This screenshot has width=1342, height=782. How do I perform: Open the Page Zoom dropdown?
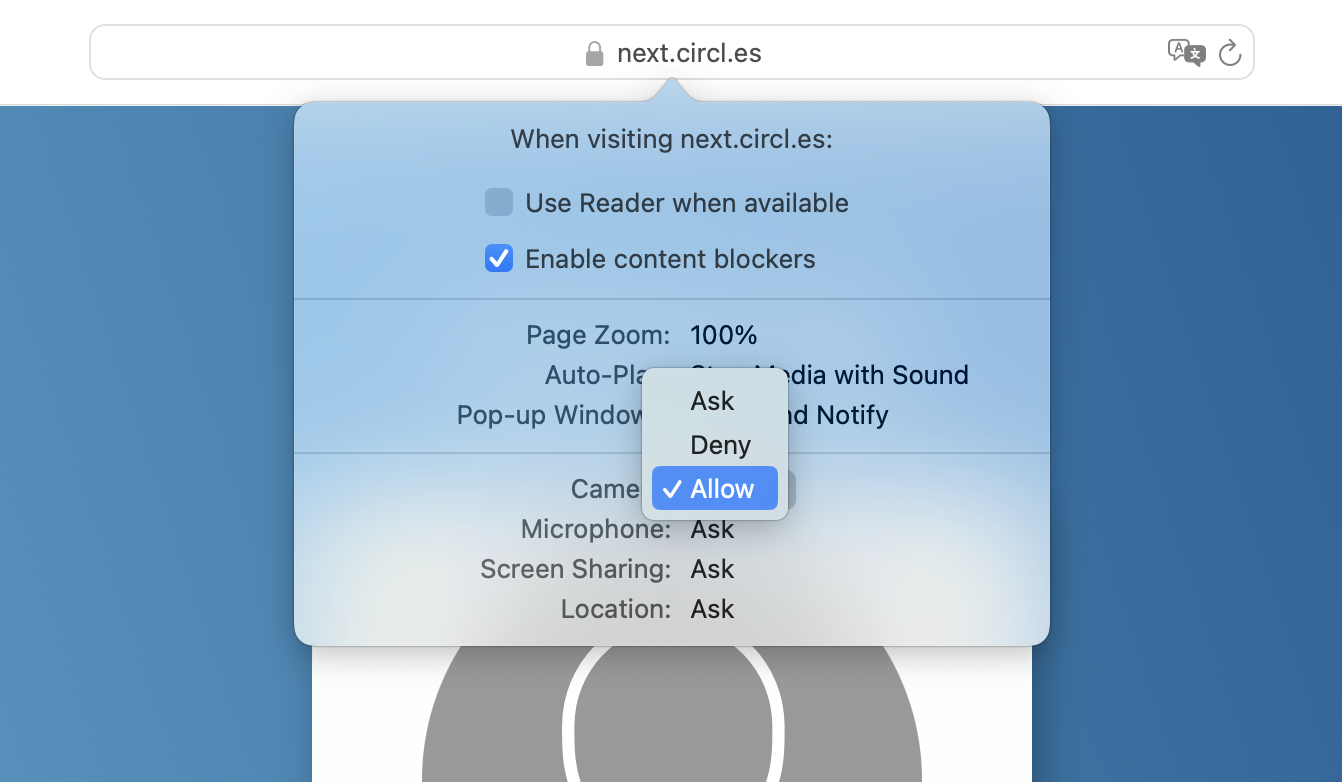(723, 335)
